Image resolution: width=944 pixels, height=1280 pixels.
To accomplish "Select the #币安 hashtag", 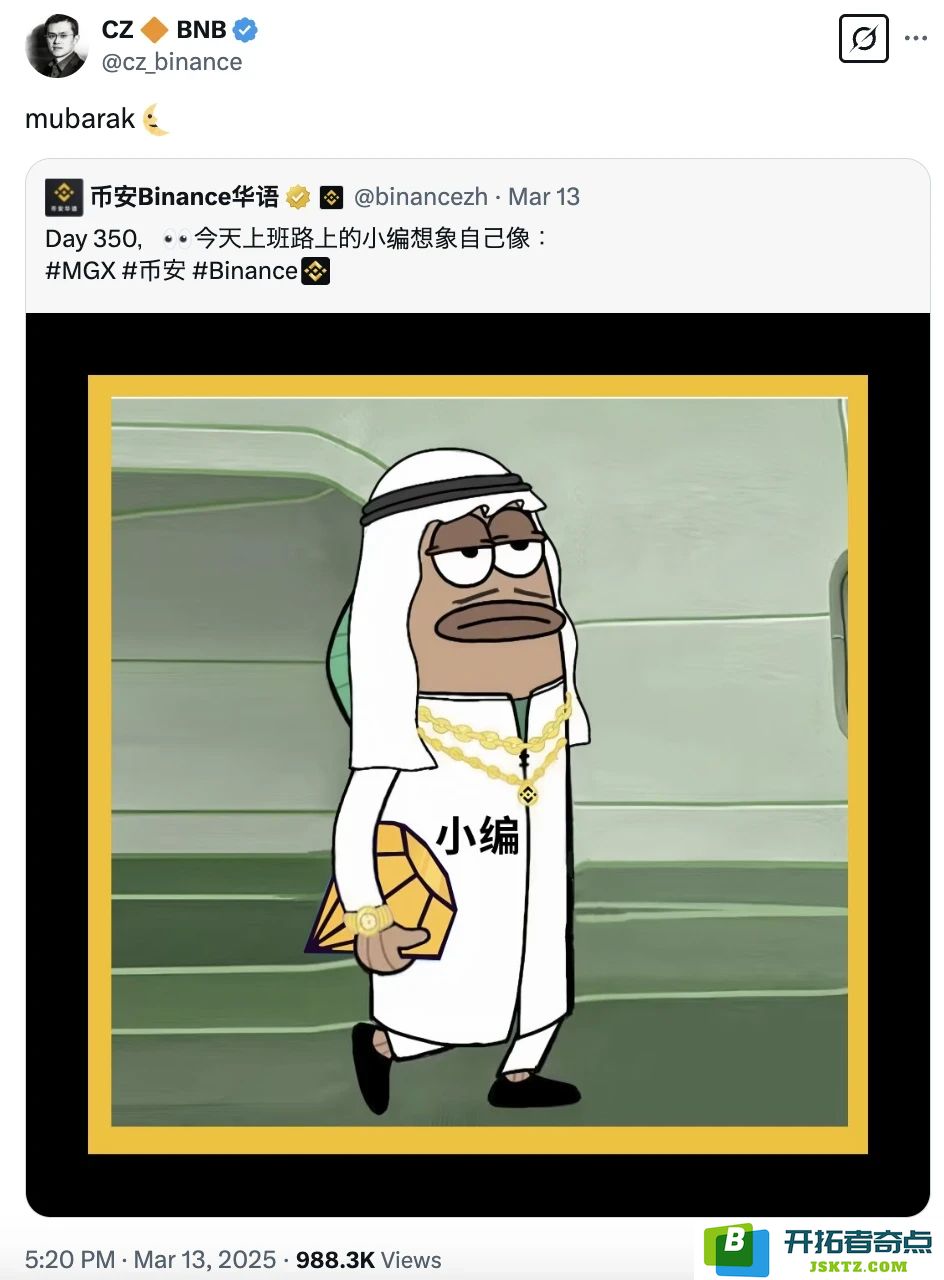I will click(154, 271).
